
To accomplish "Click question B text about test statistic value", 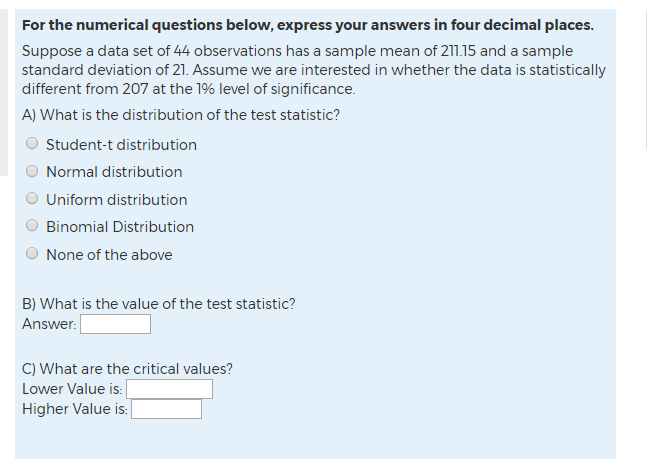I will pyautogui.click(x=158, y=304).
